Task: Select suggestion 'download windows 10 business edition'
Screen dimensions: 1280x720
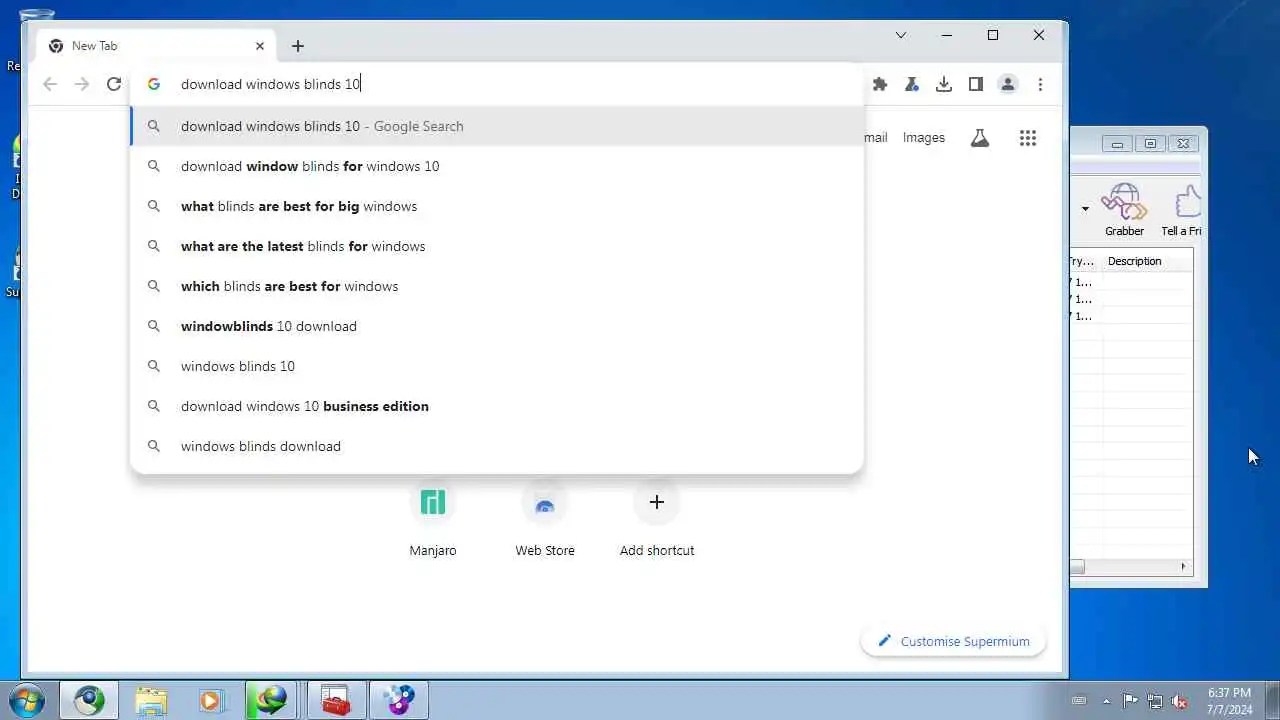Action: (x=497, y=406)
